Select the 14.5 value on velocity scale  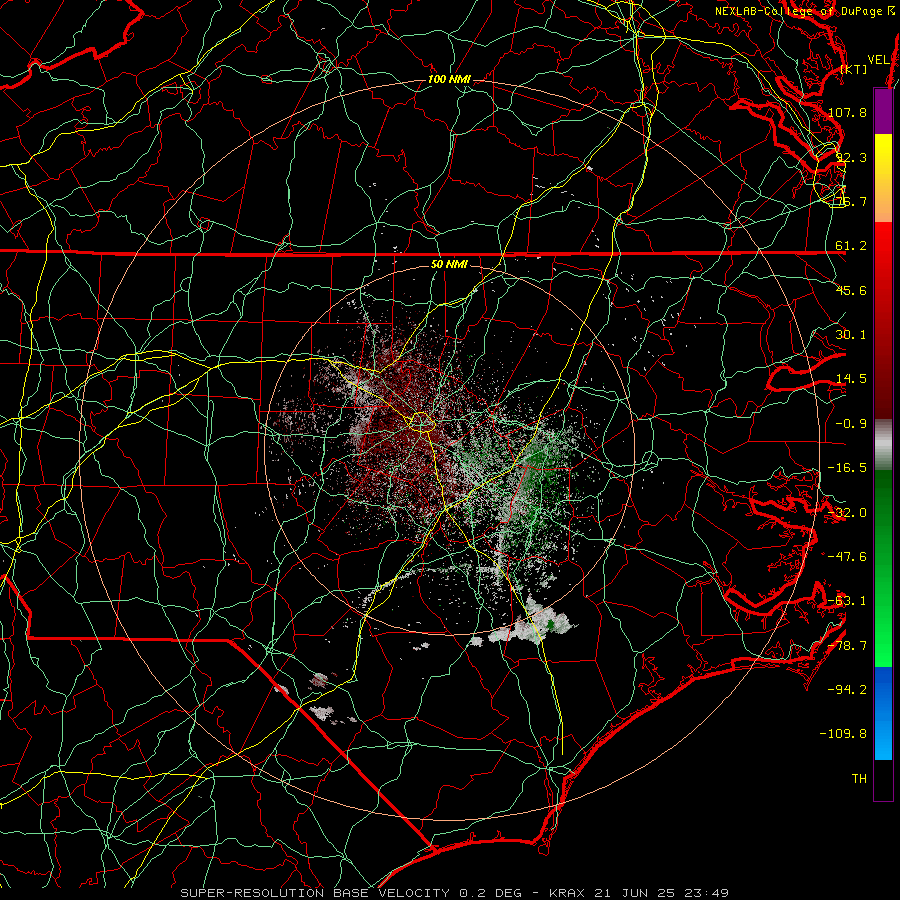[851, 379]
